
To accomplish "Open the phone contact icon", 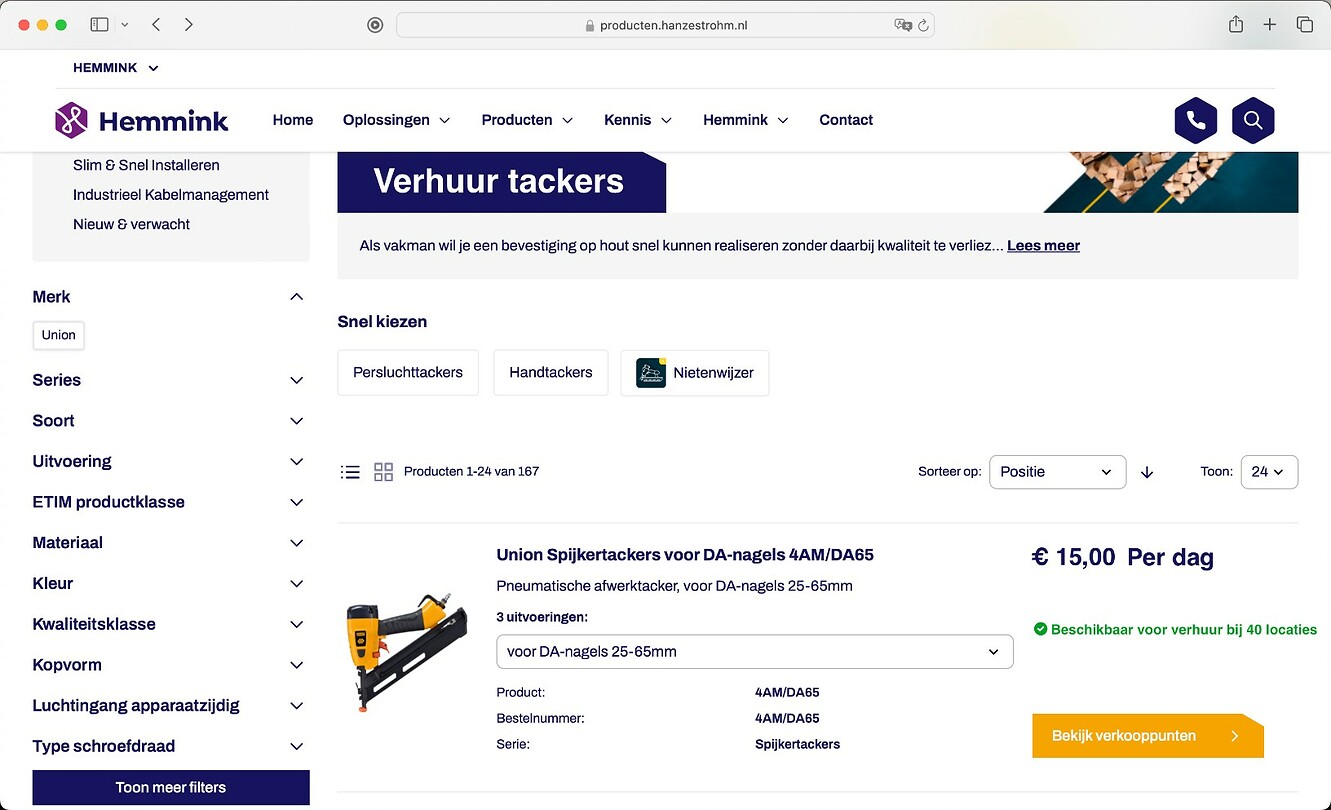I will tap(1195, 121).
